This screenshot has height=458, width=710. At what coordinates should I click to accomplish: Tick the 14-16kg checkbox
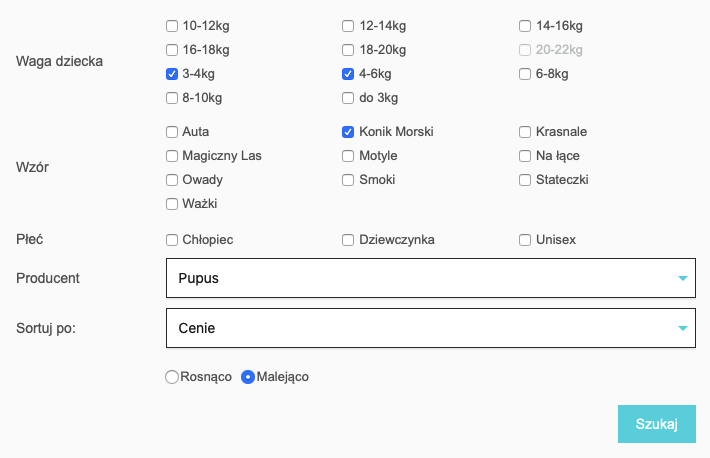pos(525,26)
